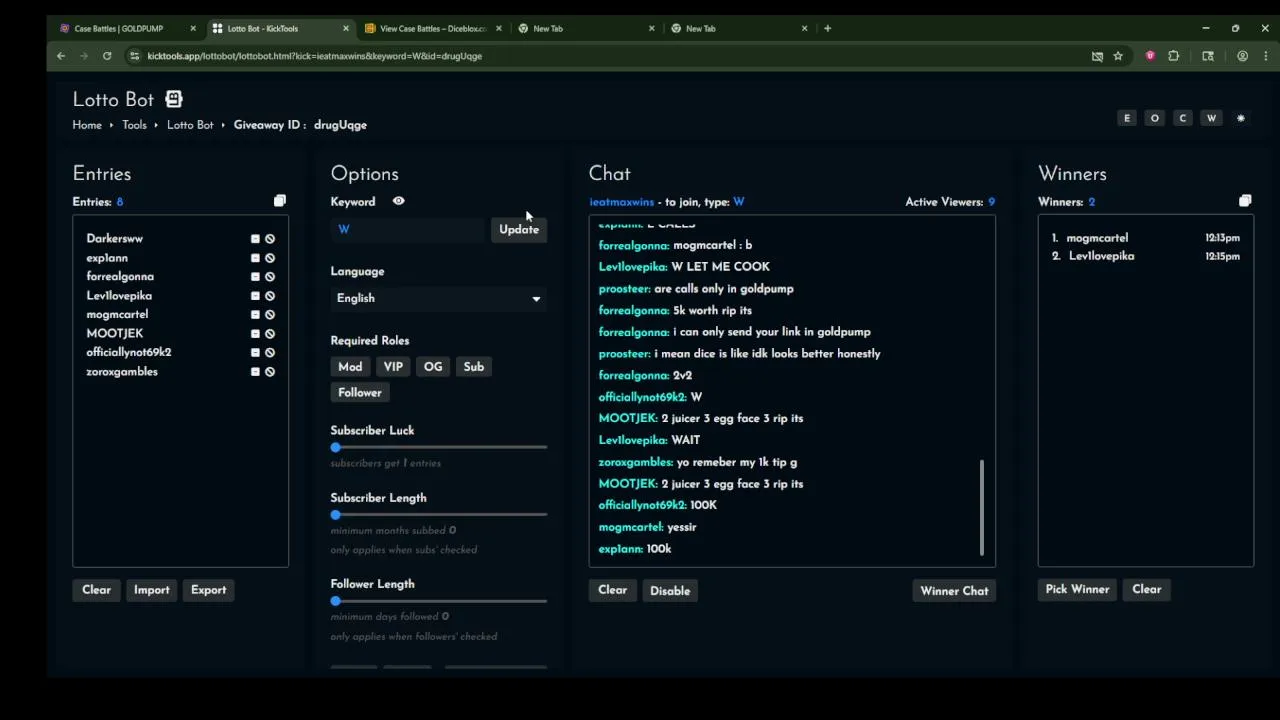The width and height of the screenshot is (1280, 720).
Task: Toggle the Follower required role
Action: 360,393
